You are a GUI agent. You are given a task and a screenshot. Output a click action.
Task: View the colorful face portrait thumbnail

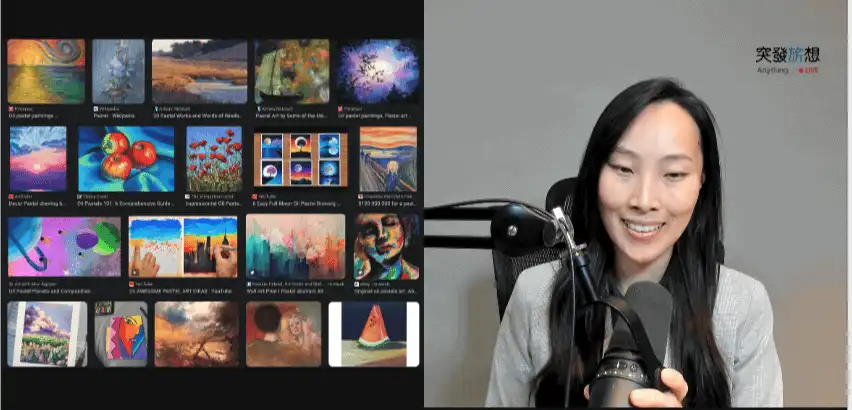[386, 245]
